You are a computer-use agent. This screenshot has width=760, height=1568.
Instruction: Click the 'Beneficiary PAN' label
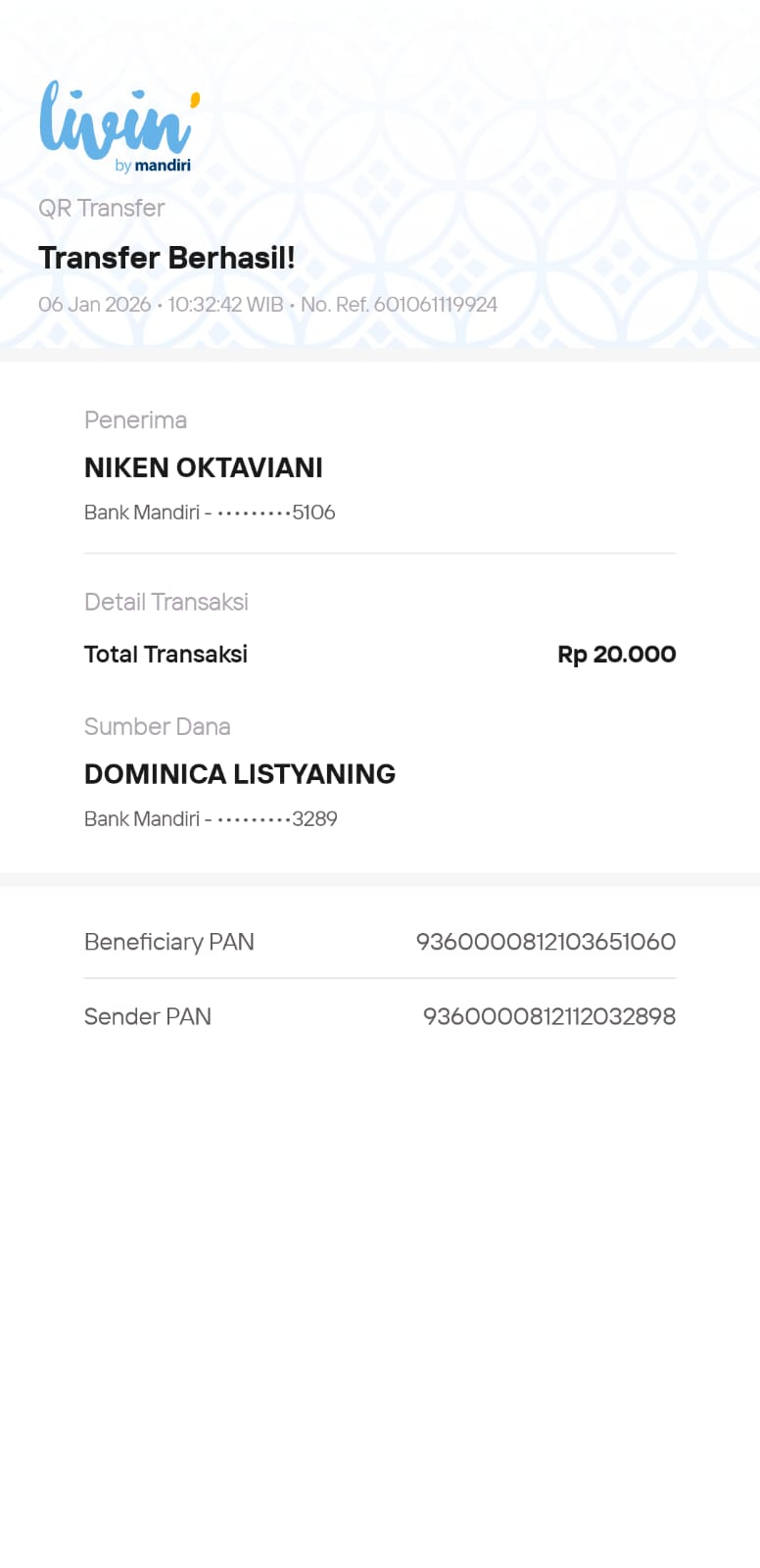[x=169, y=942]
